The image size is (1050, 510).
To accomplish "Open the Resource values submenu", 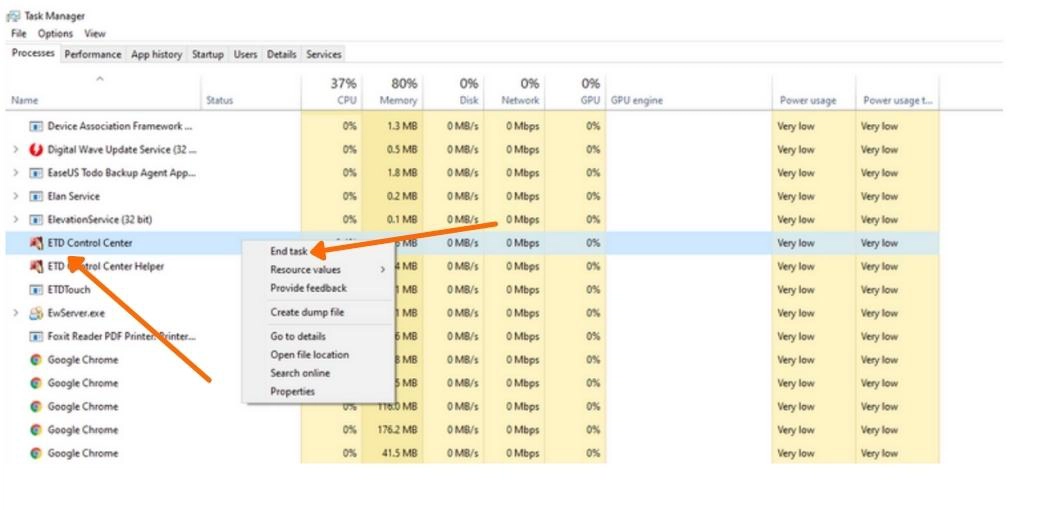I will pyautogui.click(x=305, y=270).
